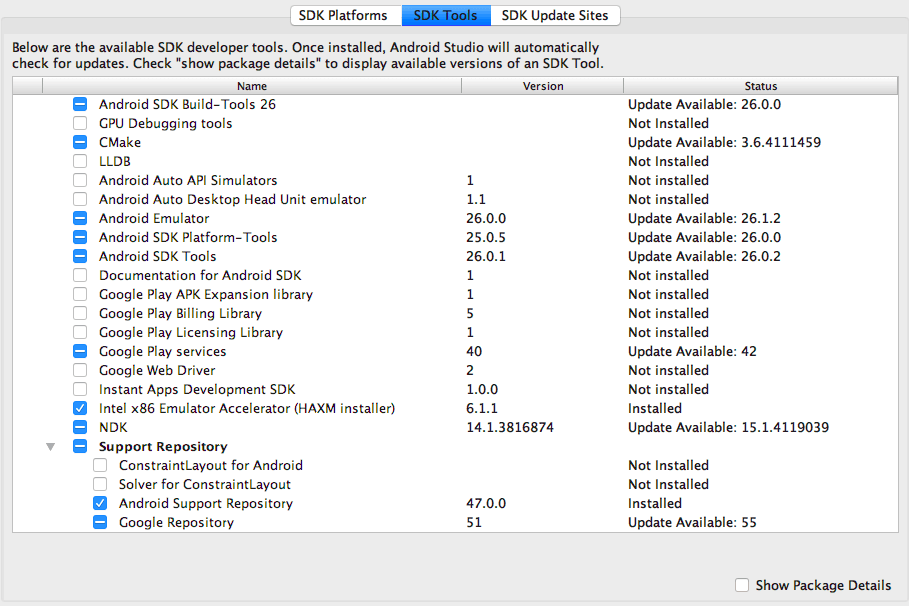
Task: Toggle the CMake package checkbox
Action: click(x=80, y=142)
